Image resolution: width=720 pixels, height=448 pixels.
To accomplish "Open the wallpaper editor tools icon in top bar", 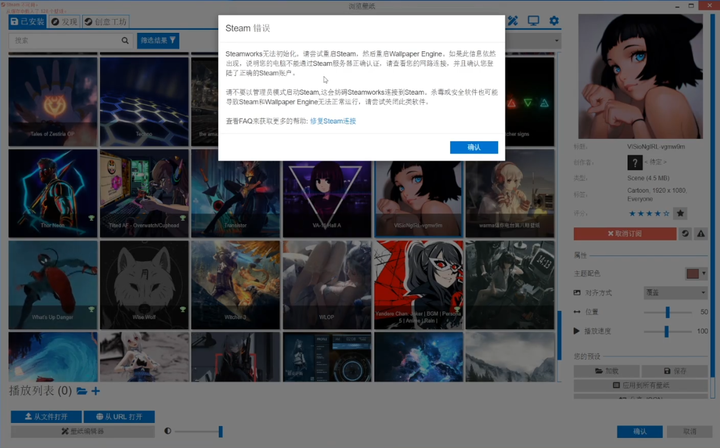I will point(512,21).
